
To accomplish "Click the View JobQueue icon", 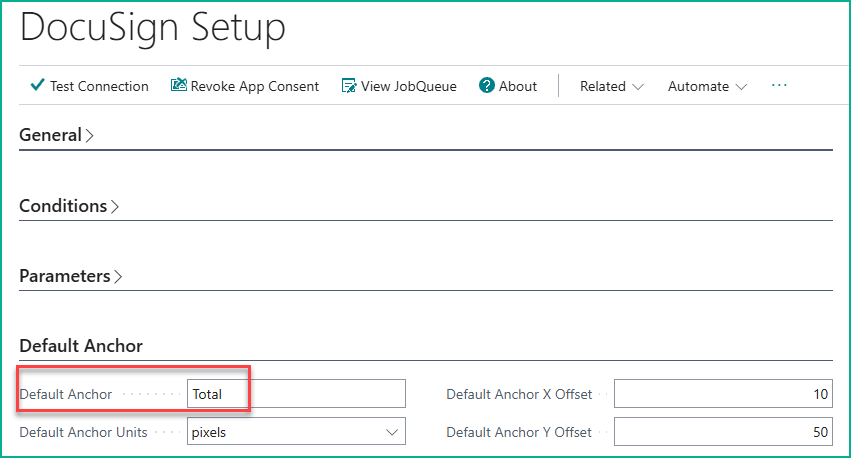I will point(349,86).
